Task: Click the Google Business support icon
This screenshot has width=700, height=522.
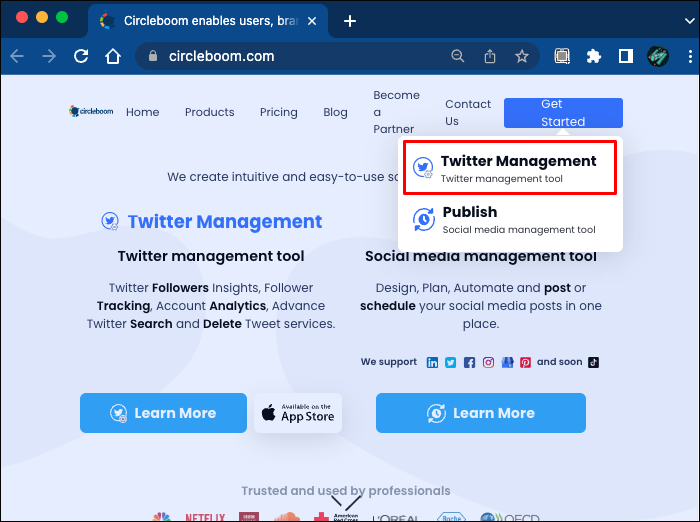Action: pos(507,362)
